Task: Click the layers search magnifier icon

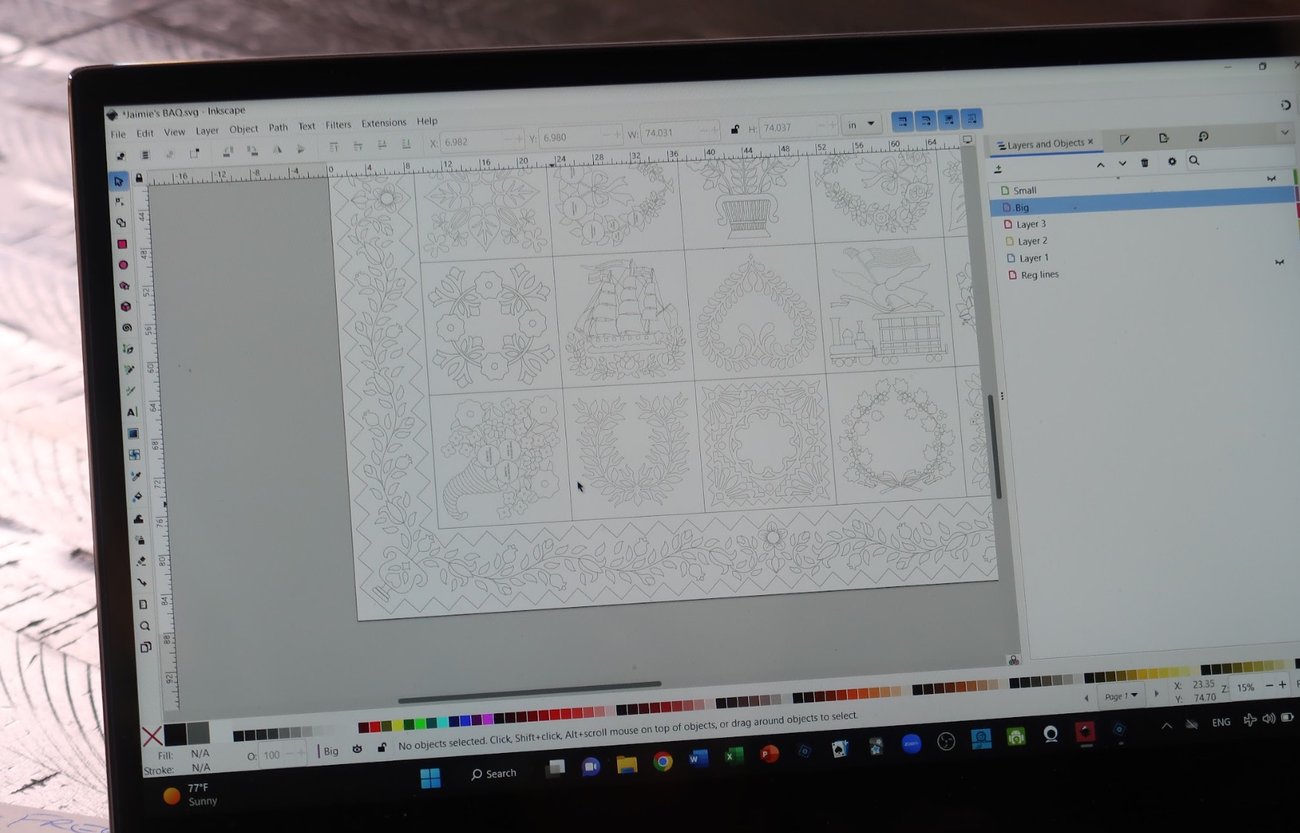Action: coord(1194,161)
